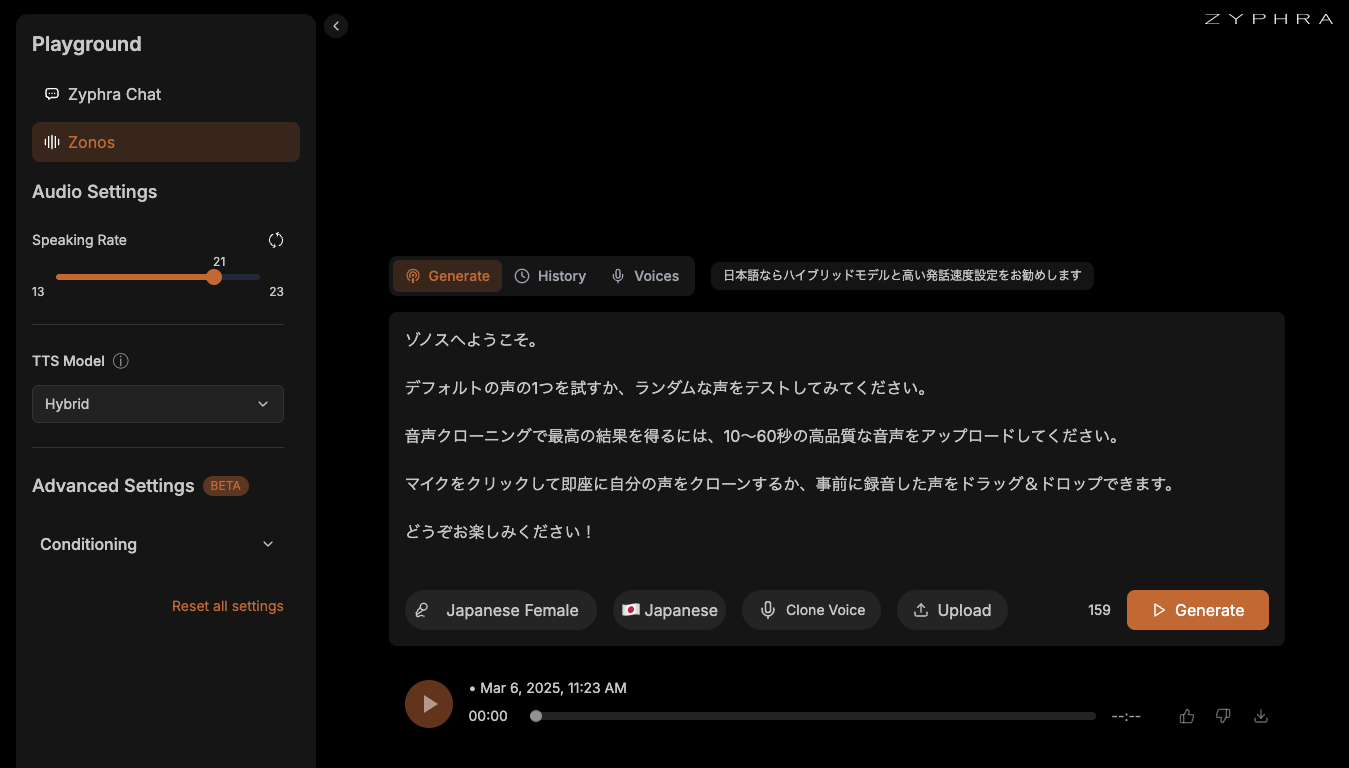Collapse the sidebar with the chevron button

(336, 27)
